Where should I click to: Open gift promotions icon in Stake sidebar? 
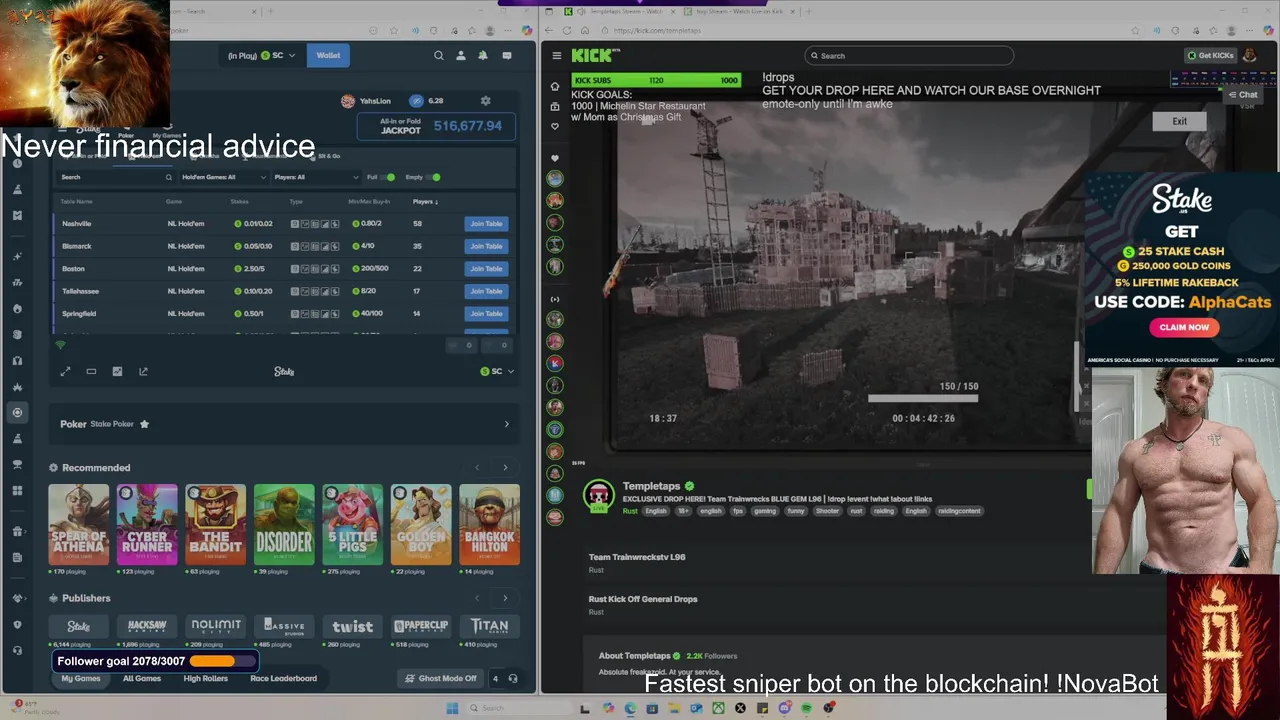tap(17, 531)
